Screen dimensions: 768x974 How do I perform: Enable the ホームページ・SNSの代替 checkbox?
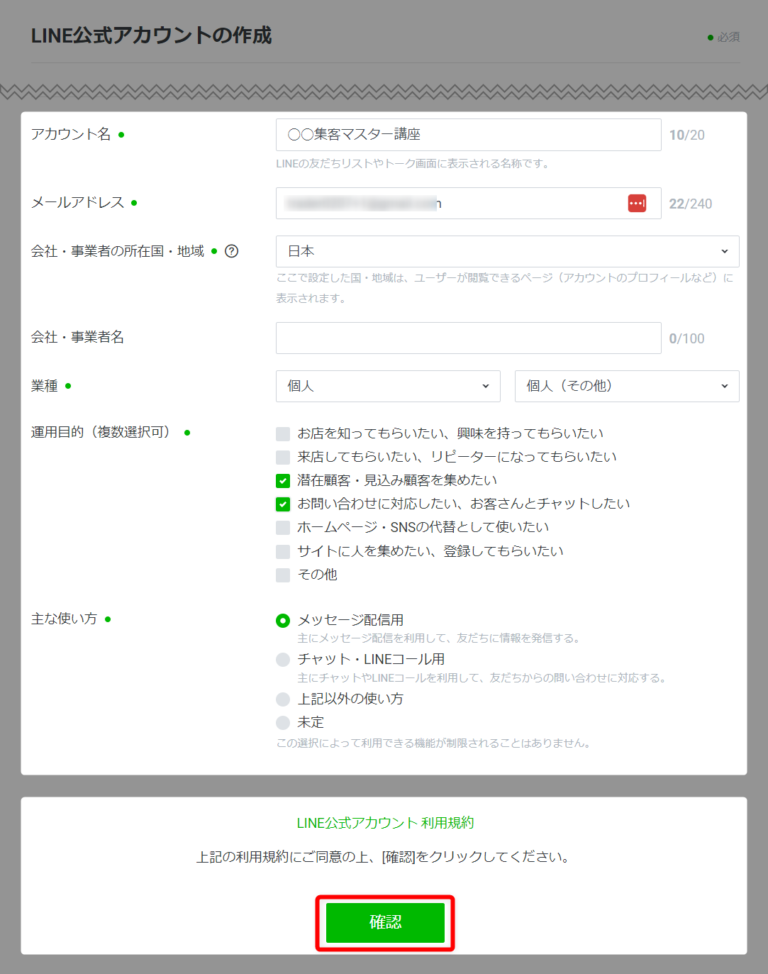[x=283, y=527]
